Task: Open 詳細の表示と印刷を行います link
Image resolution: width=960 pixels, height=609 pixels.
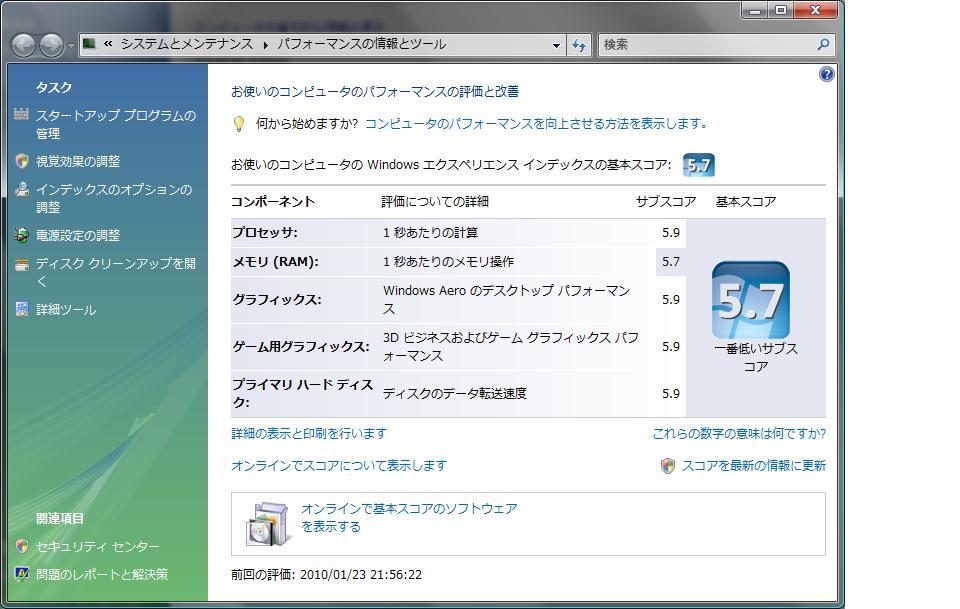Action: [308, 434]
